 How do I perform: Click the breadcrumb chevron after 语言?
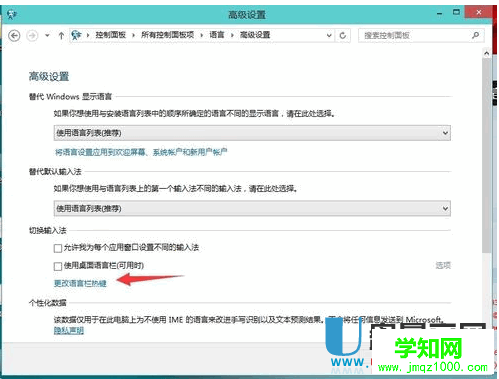232,35
